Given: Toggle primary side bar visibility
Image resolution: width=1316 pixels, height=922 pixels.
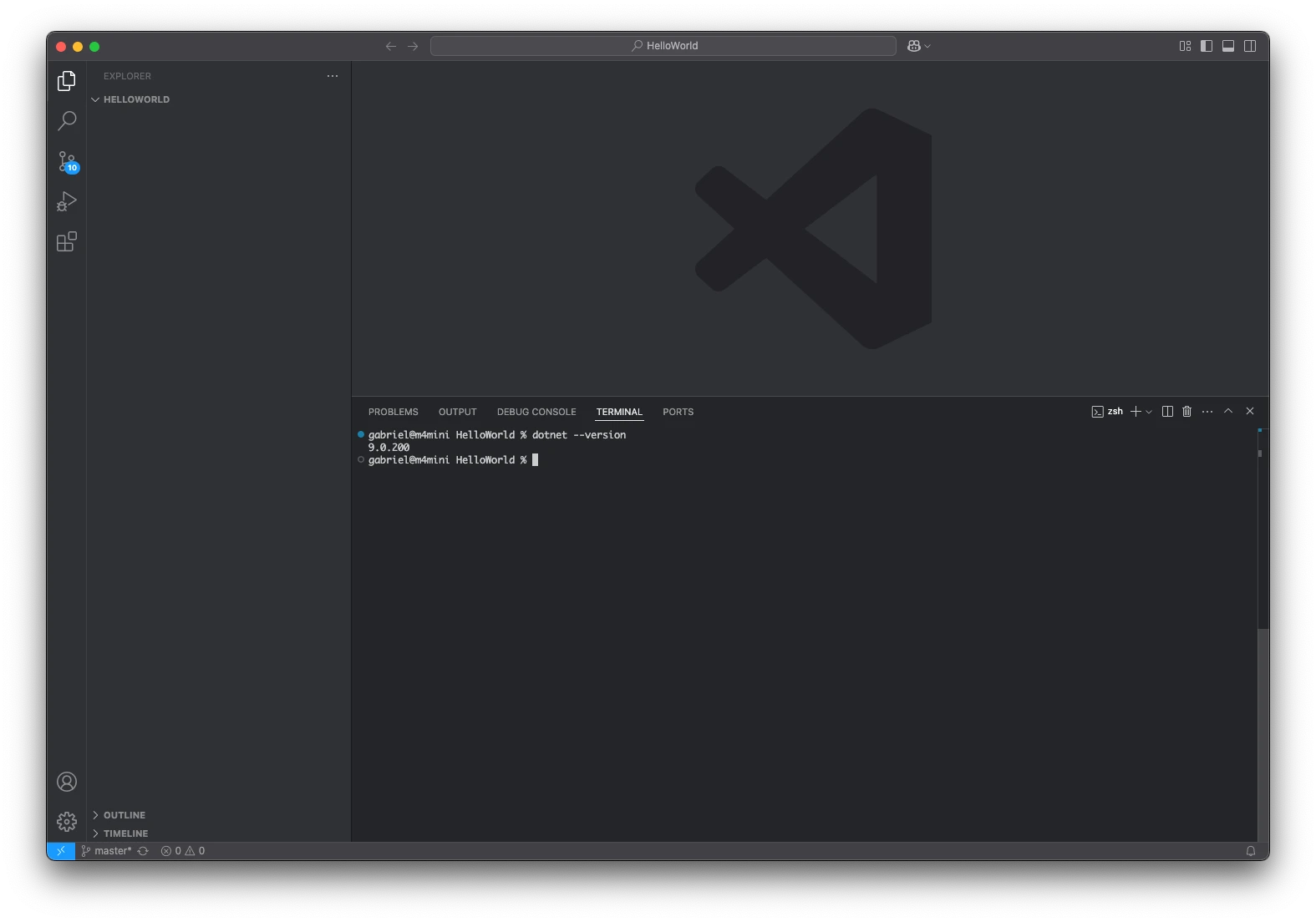Looking at the screenshot, I should point(1207,46).
